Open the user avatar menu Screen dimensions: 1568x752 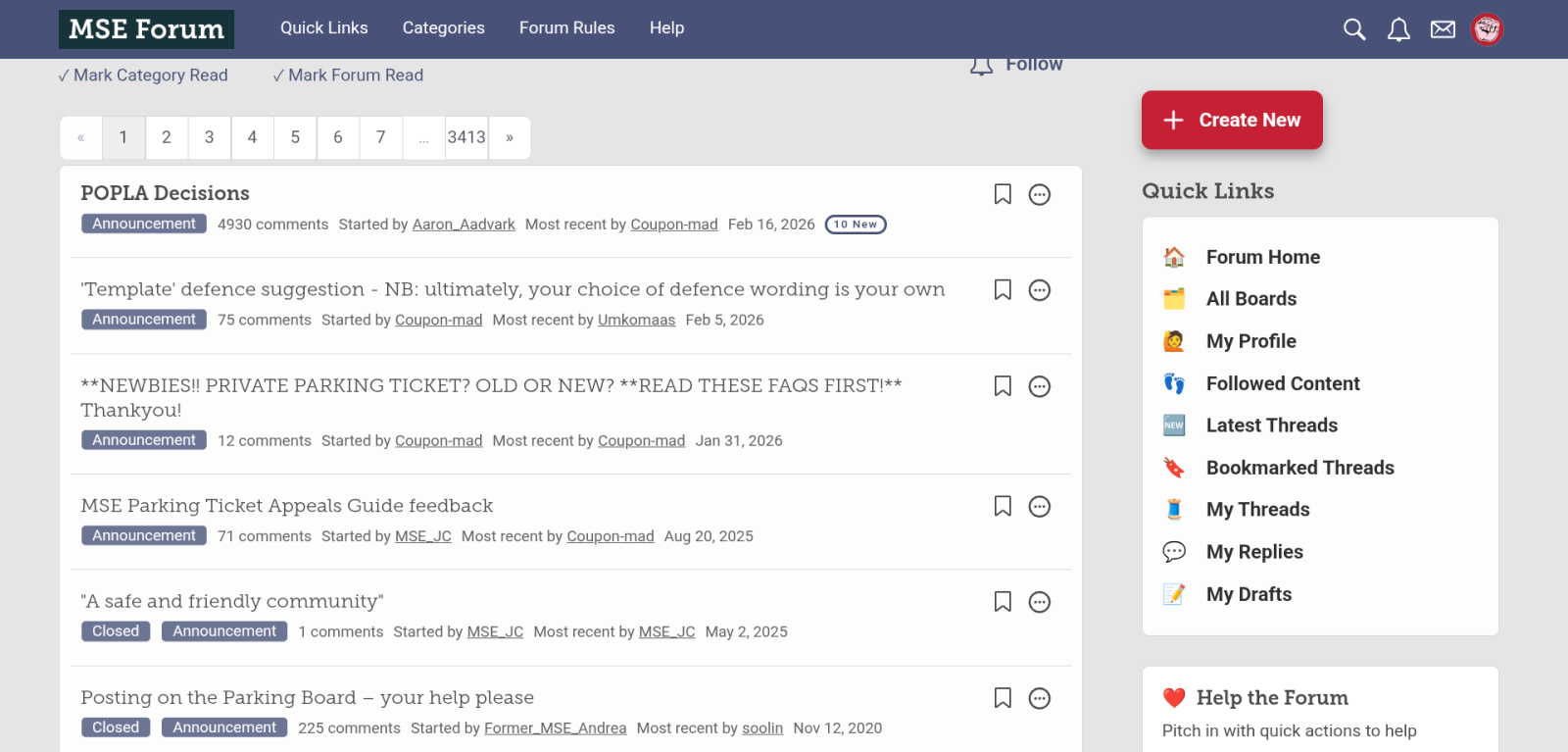pos(1487,29)
